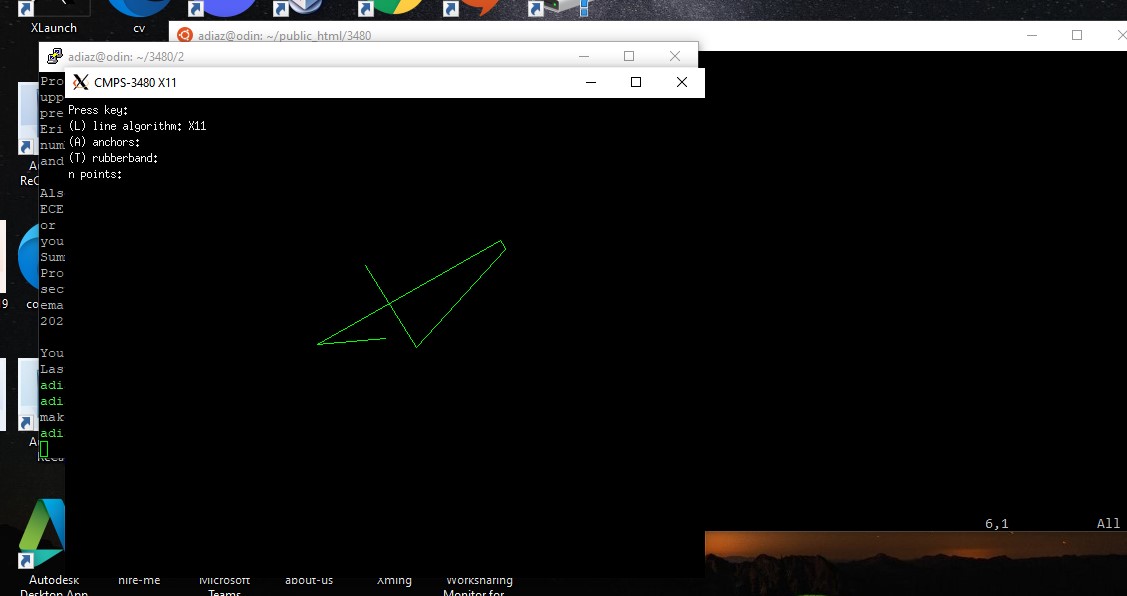The width and height of the screenshot is (1127, 596).
Task: Select the Worksharing Monitor desktop shortcut
Action: pyautogui.click(x=479, y=585)
